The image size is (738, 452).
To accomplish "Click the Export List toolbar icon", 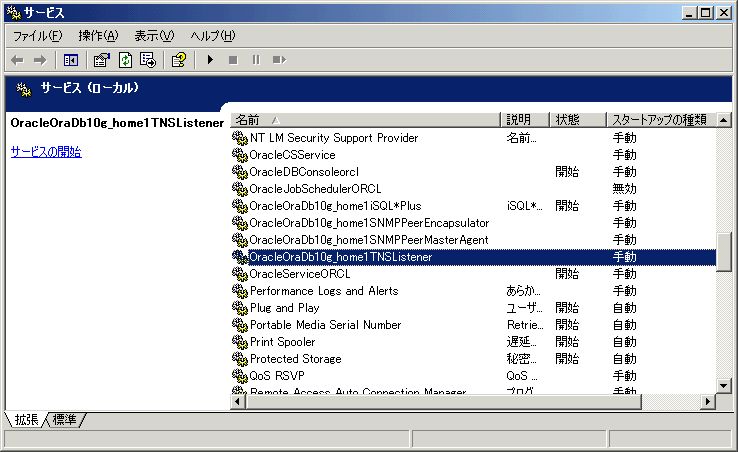I will coord(148,60).
